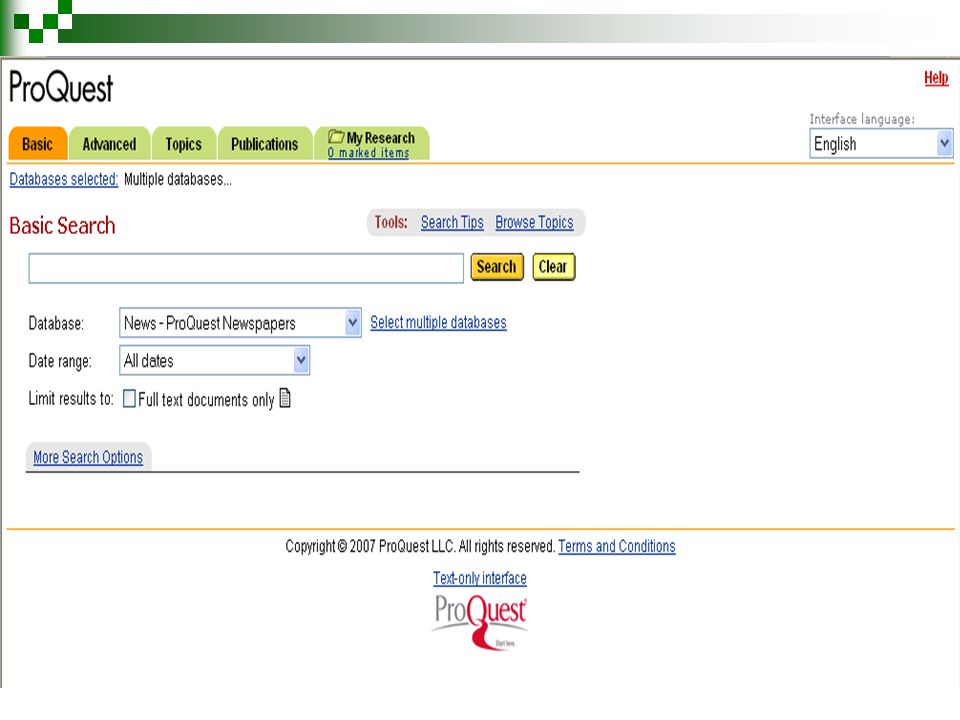The width and height of the screenshot is (960, 720).
Task: Click the My Research folder icon
Action: 336,136
